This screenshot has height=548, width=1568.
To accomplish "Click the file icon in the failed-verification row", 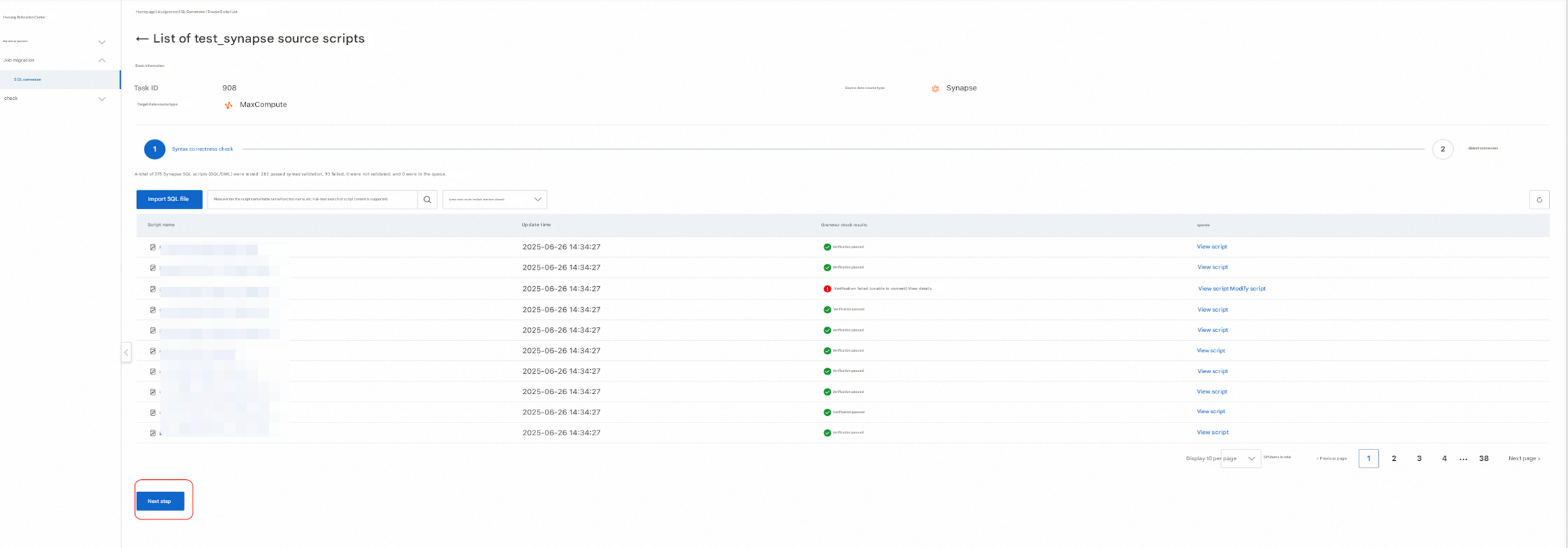I will 153,289.
